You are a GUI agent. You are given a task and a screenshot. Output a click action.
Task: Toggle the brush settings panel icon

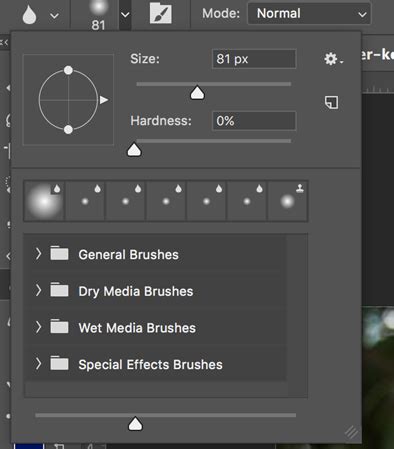pyautogui.click(x=161, y=13)
